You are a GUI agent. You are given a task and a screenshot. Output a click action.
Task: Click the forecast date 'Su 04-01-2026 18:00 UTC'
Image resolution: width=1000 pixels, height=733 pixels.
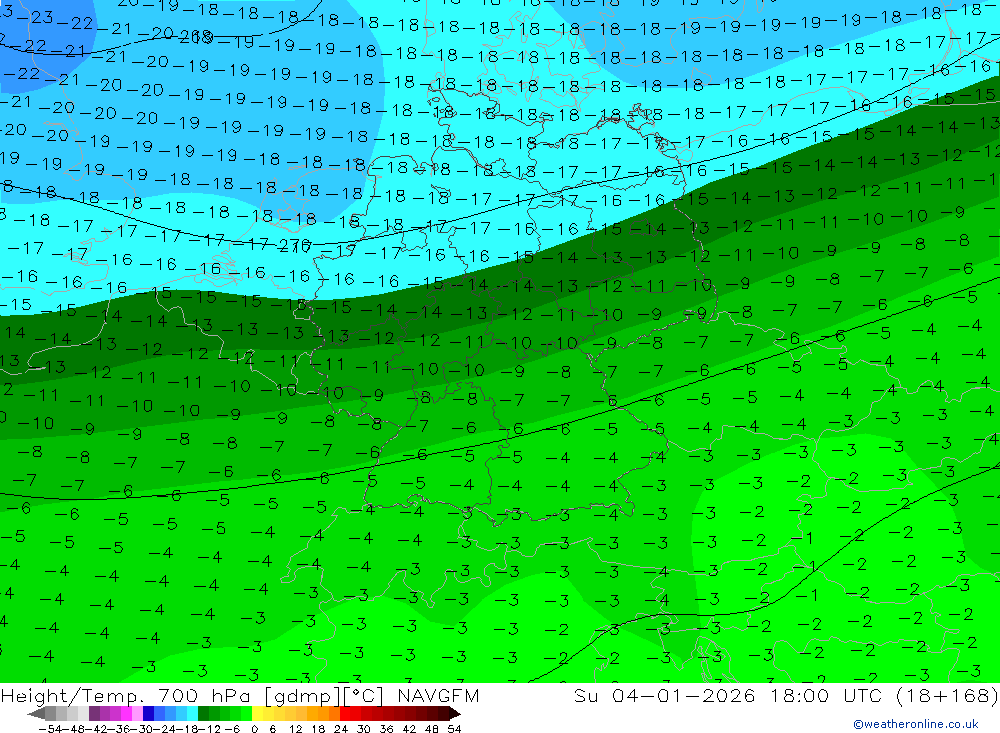click(728, 695)
